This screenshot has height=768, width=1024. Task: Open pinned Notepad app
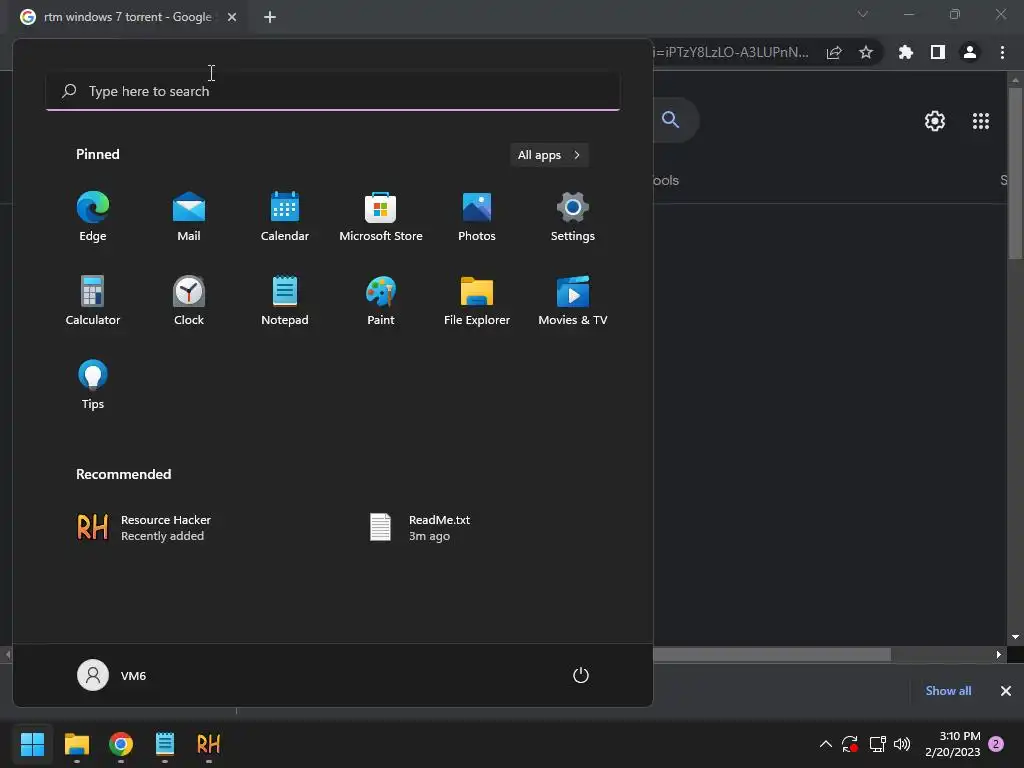tap(285, 300)
